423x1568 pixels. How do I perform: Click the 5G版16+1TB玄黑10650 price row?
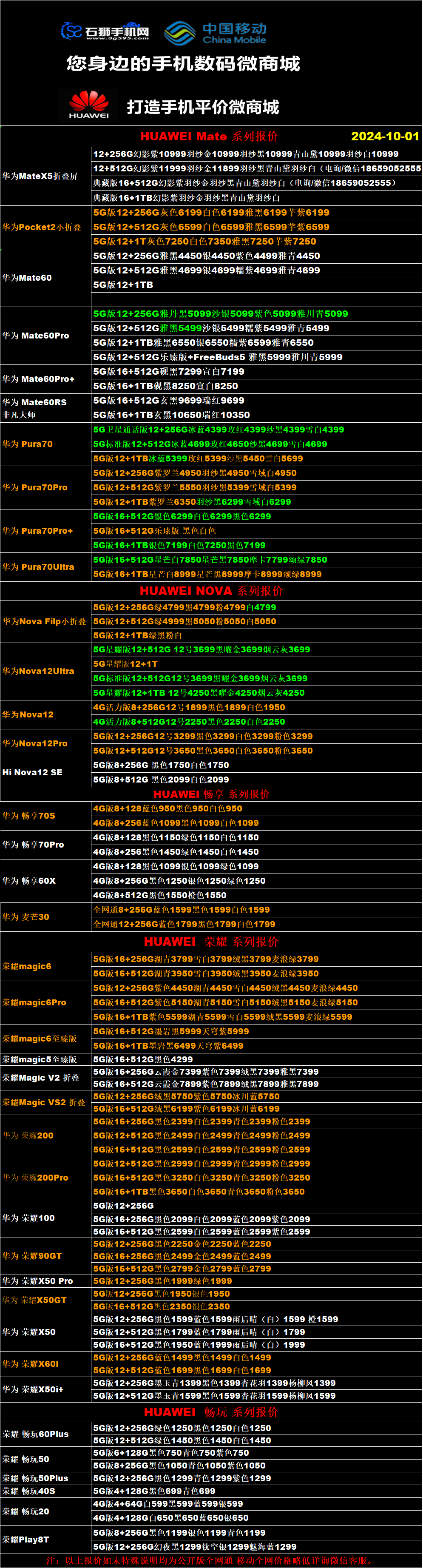coord(256,415)
